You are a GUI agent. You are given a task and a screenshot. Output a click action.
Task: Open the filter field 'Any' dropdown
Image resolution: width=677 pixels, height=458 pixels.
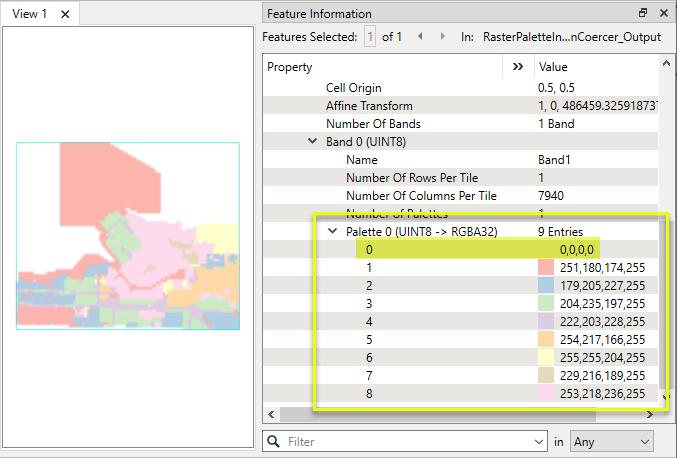pyautogui.click(x=610, y=441)
